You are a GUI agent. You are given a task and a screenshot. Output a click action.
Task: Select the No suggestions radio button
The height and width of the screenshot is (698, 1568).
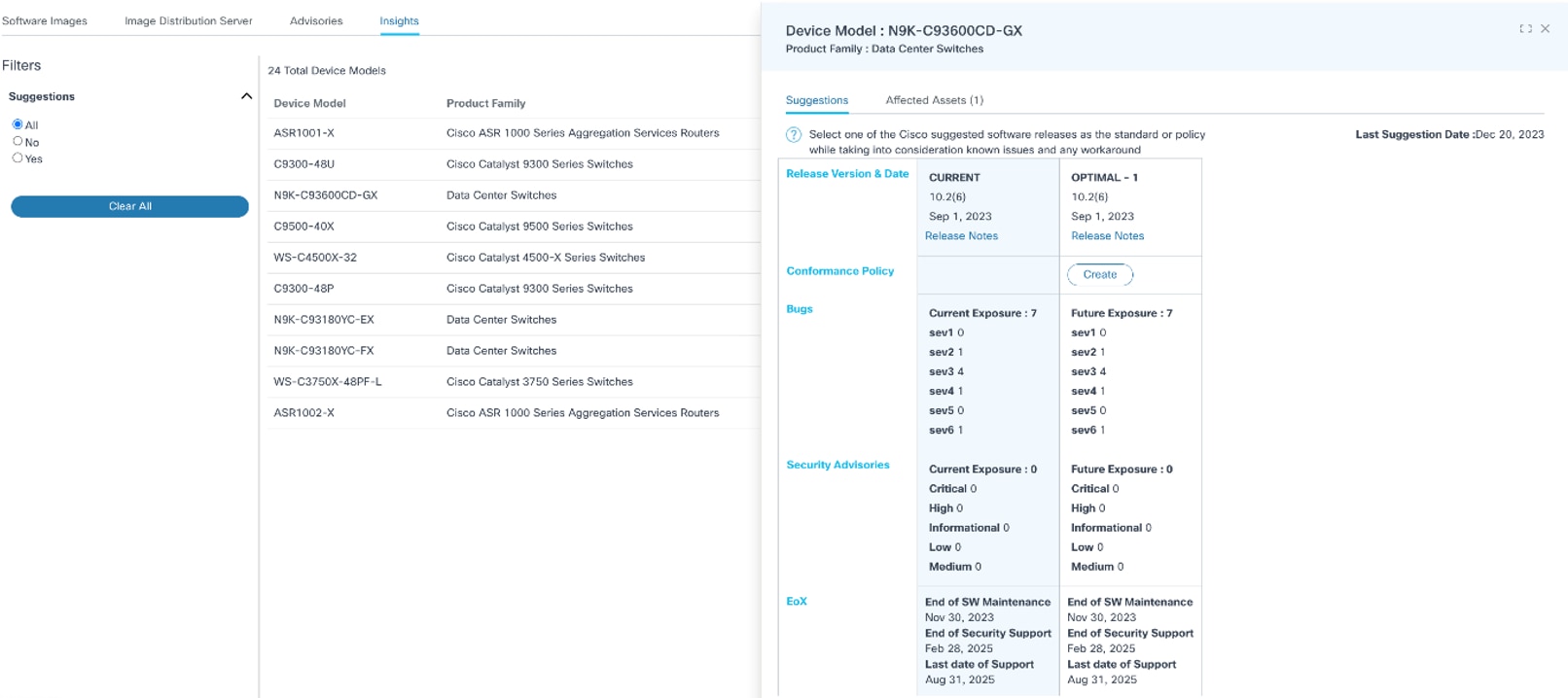click(x=18, y=141)
